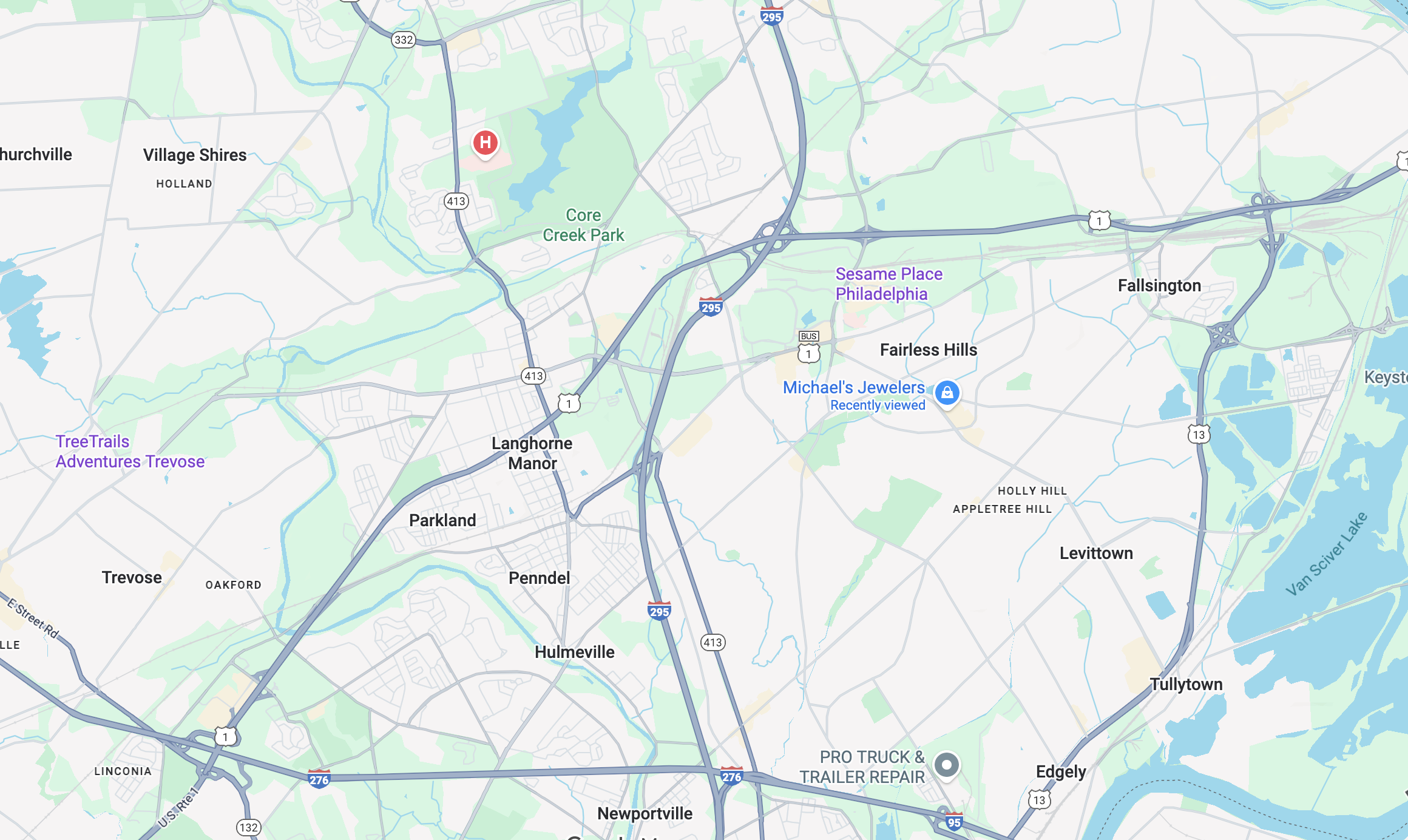Select the Levittown town label
Image resolution: width=1408 pixels, height=840 pixels.
(x=1096, y=554)
